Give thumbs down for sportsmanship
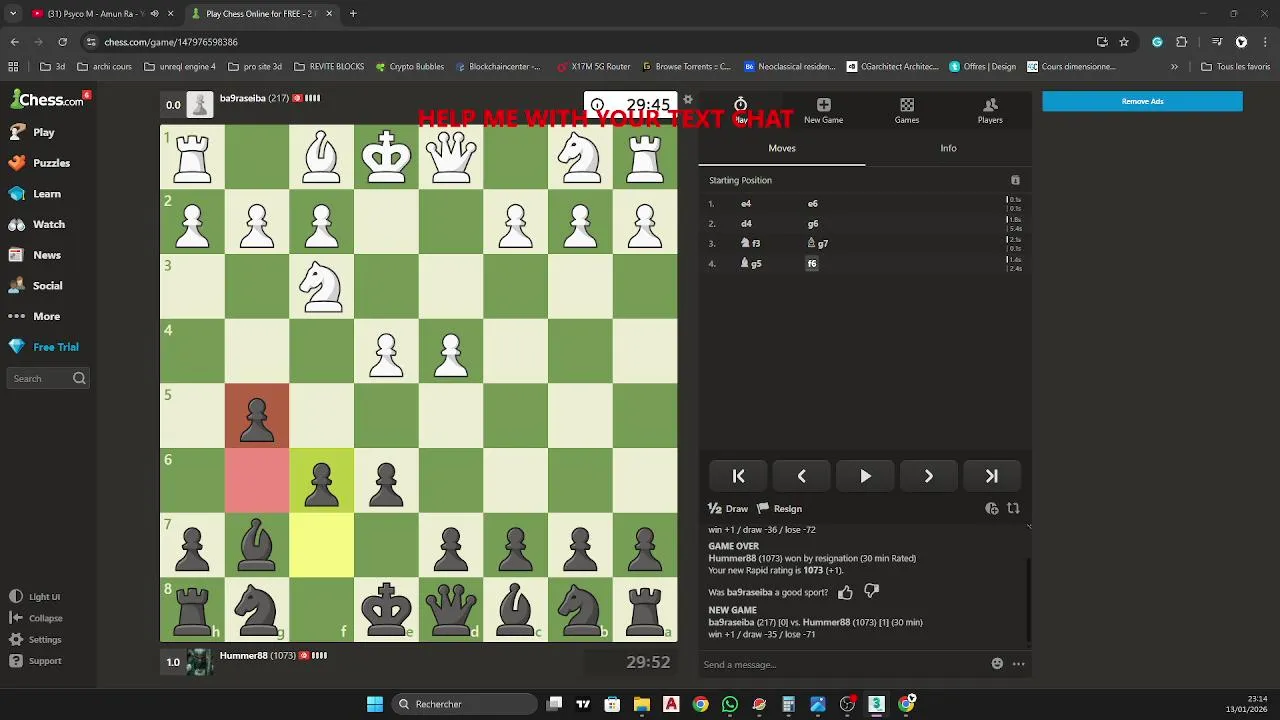The image size is (1280, 720). tap(871, 592)
